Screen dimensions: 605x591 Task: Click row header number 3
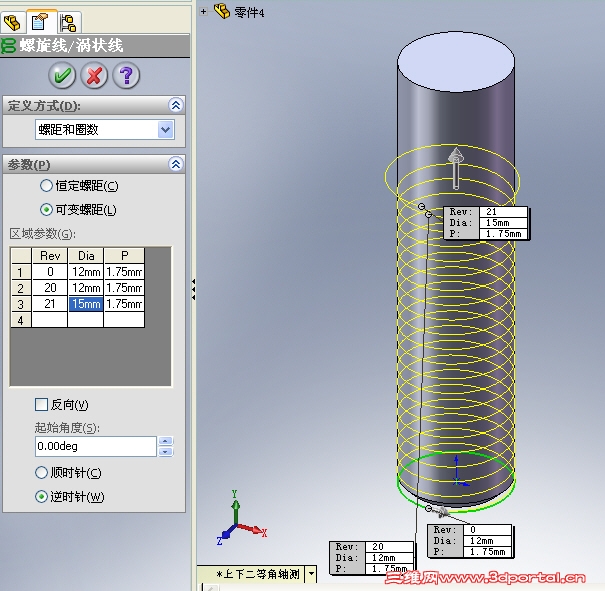[x=21, y=304]
